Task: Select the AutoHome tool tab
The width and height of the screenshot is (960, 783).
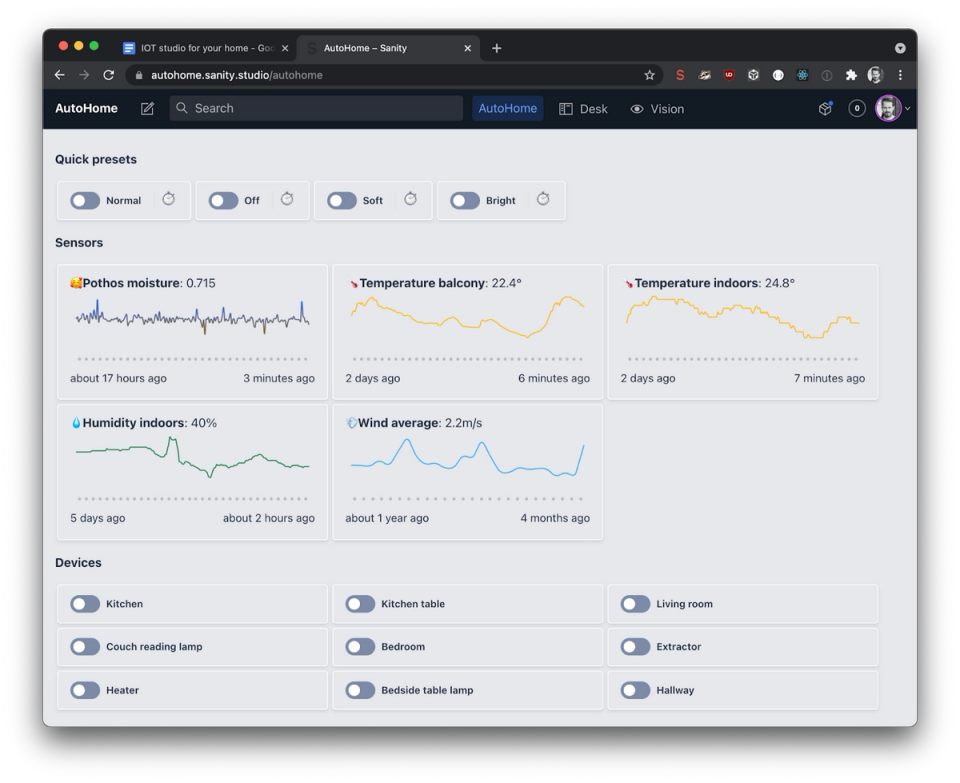Action: point(508,108)
